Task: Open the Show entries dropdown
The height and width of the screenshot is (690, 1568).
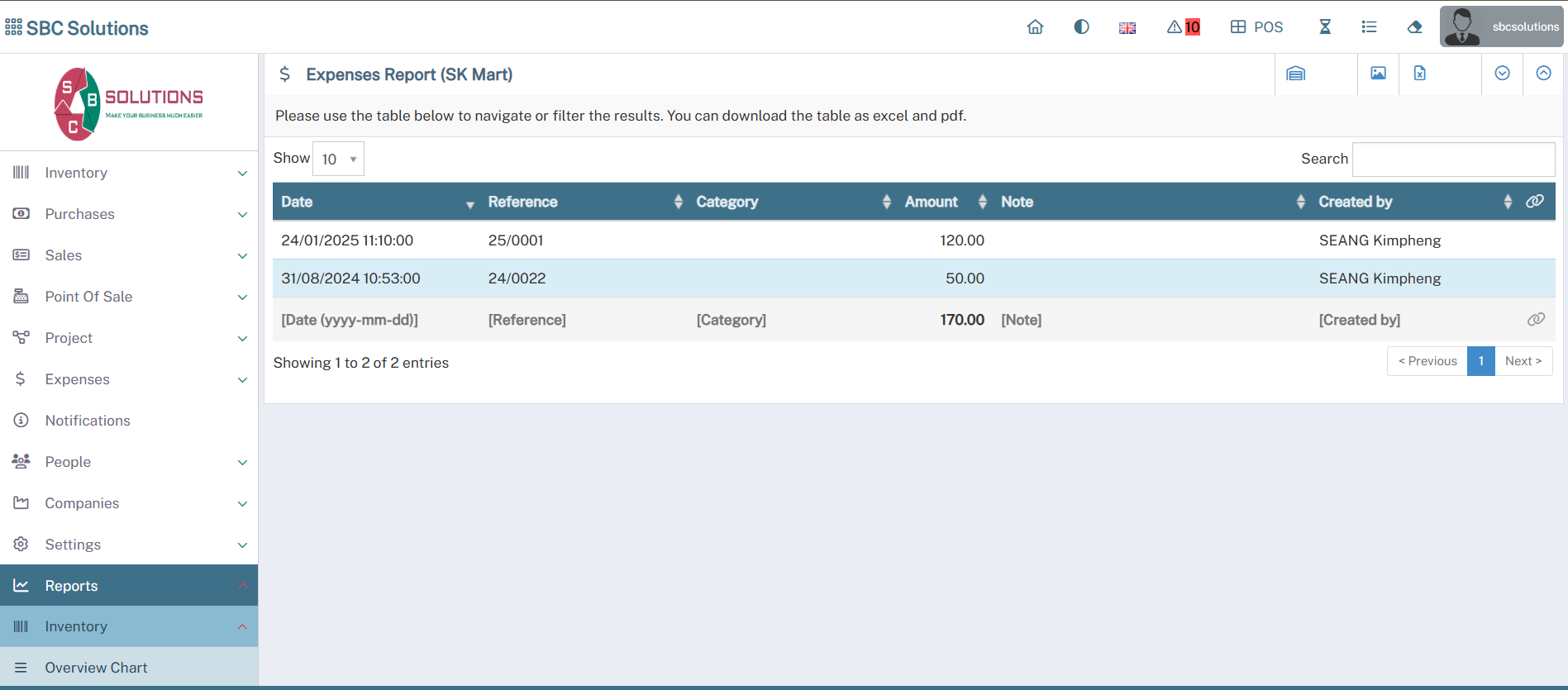Action: point(339,159)
